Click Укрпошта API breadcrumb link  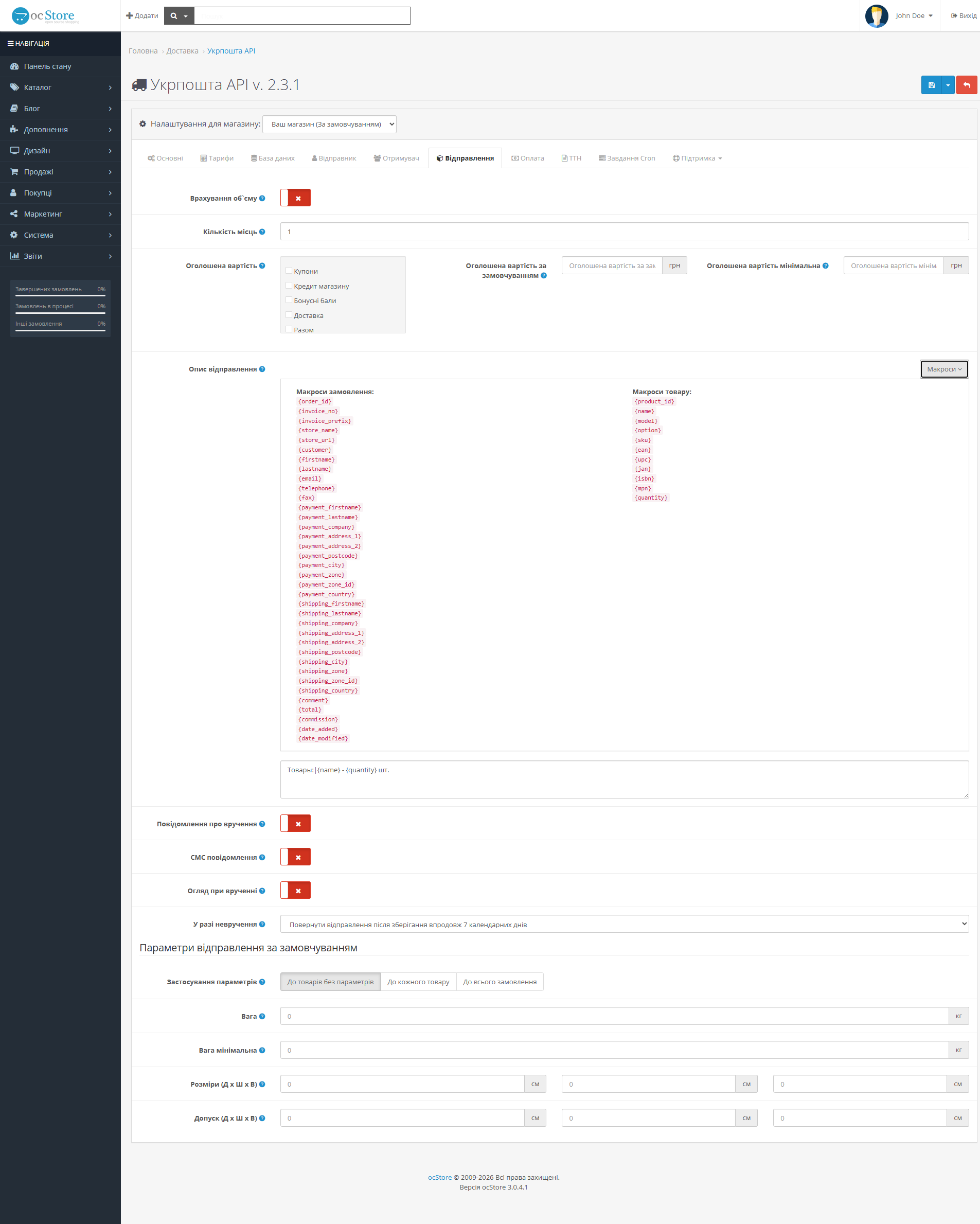tap(231, 51)
